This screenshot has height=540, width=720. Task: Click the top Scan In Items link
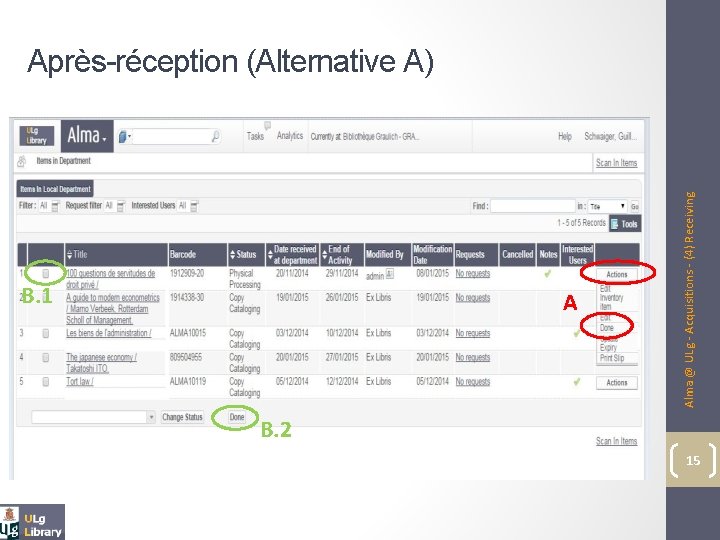[x=616, y=163]
